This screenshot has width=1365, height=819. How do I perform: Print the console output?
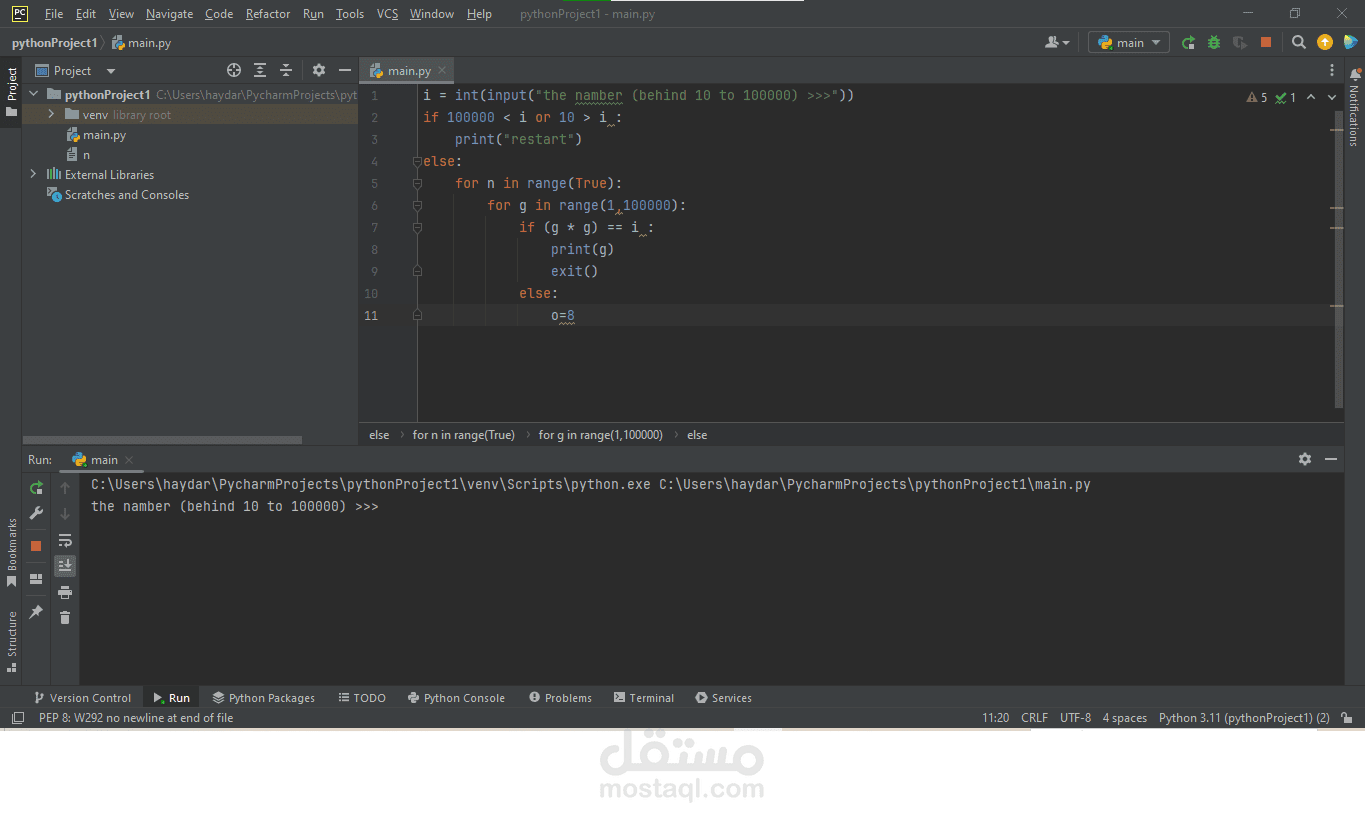point(65,592)
